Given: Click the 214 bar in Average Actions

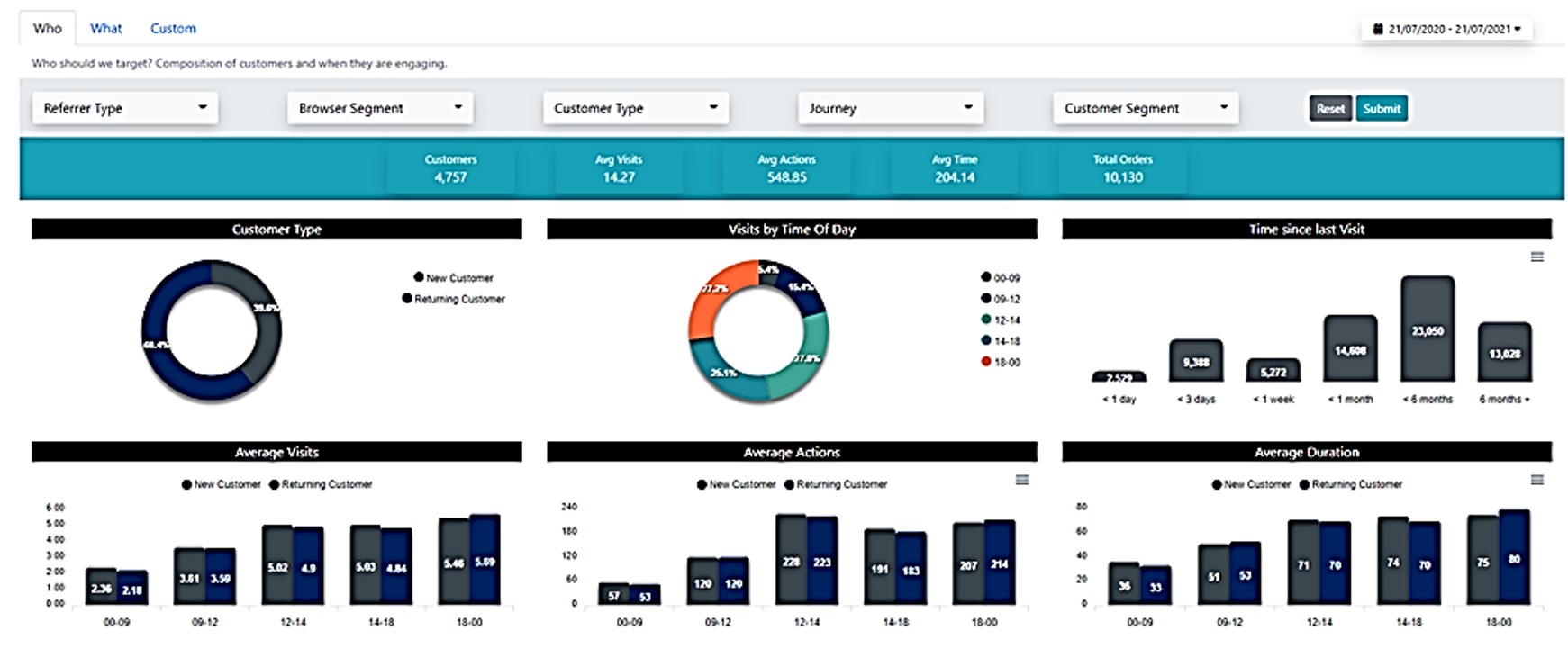Looking at the screenshot, I should click(x=1000, y=563).
